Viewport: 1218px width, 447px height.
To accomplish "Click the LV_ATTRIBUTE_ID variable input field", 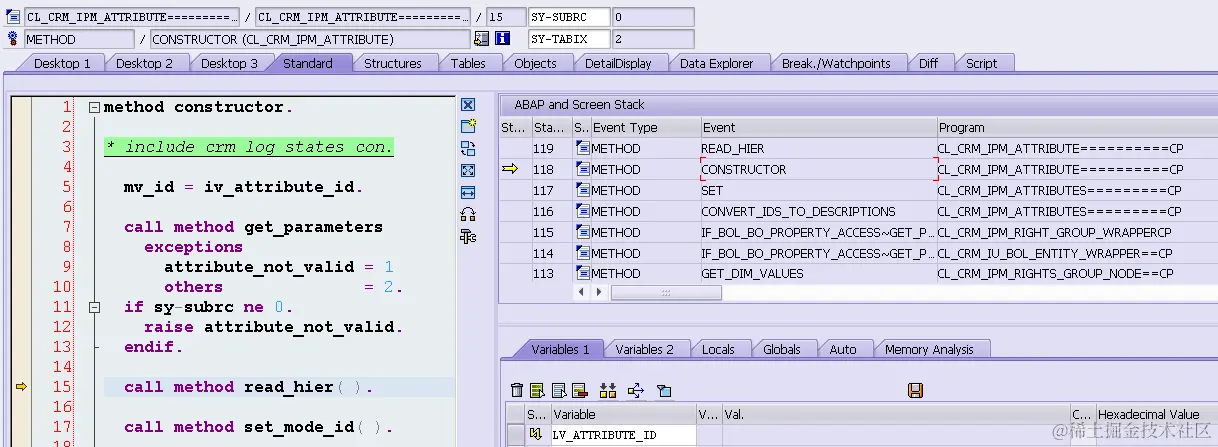I will pos(623,434).
